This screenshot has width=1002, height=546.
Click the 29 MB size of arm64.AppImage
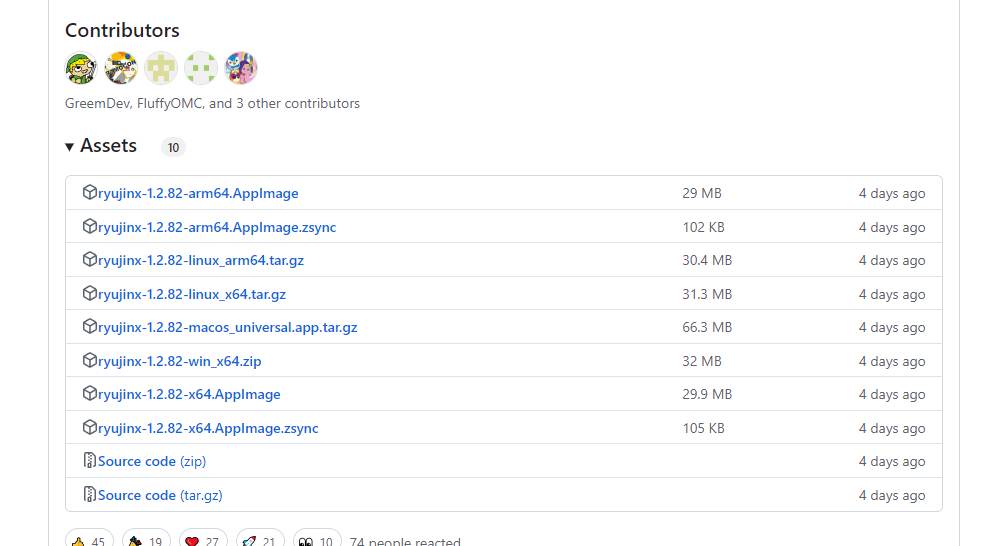click(702, 193)
